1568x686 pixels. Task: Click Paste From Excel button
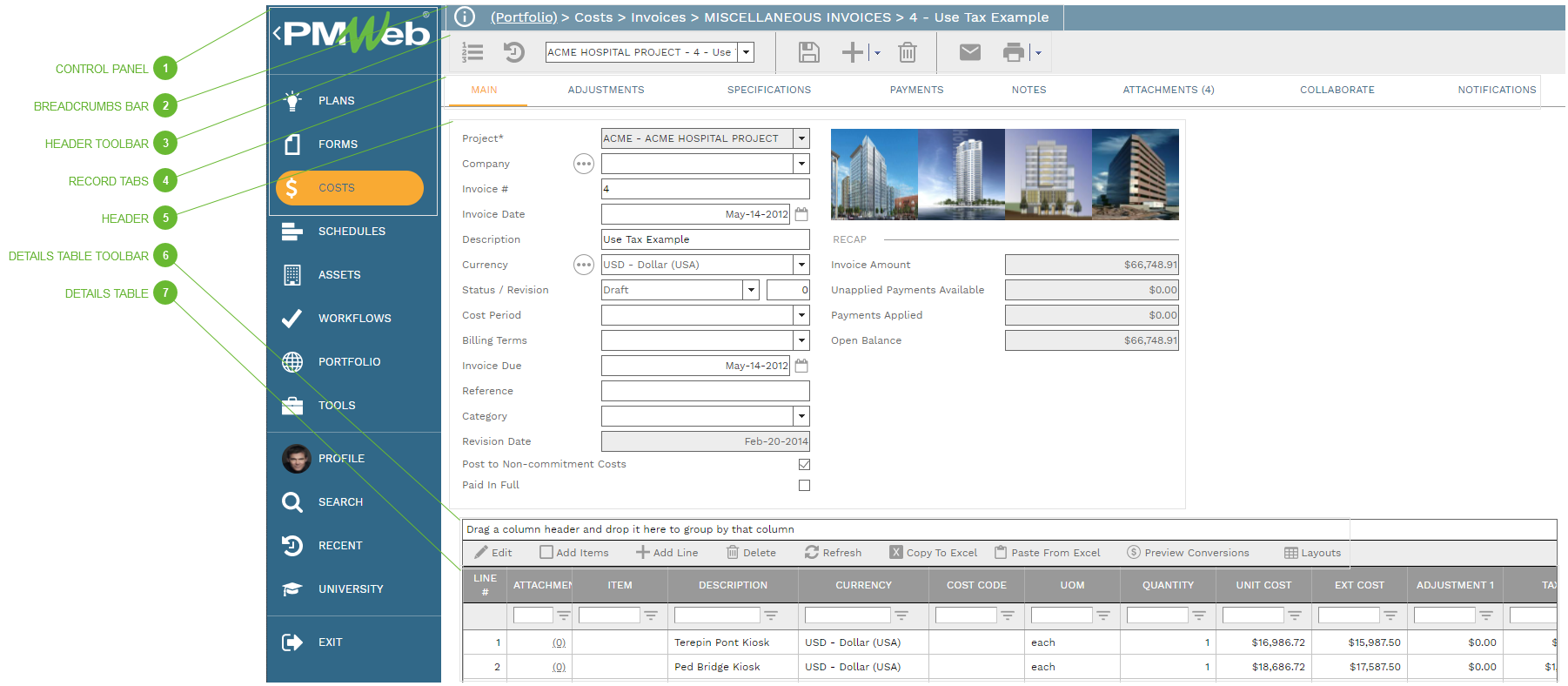[x=1048, y=553]
